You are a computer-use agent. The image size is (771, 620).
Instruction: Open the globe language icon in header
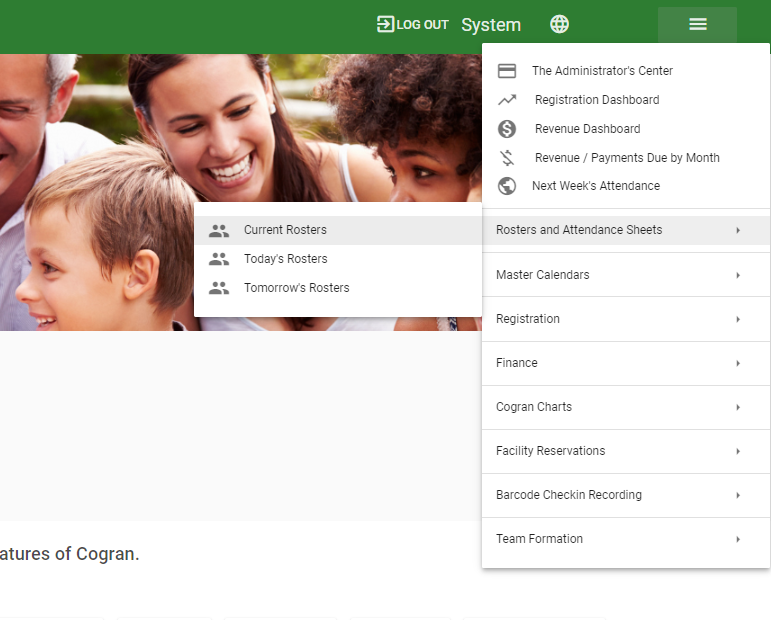tap(559, 24)
